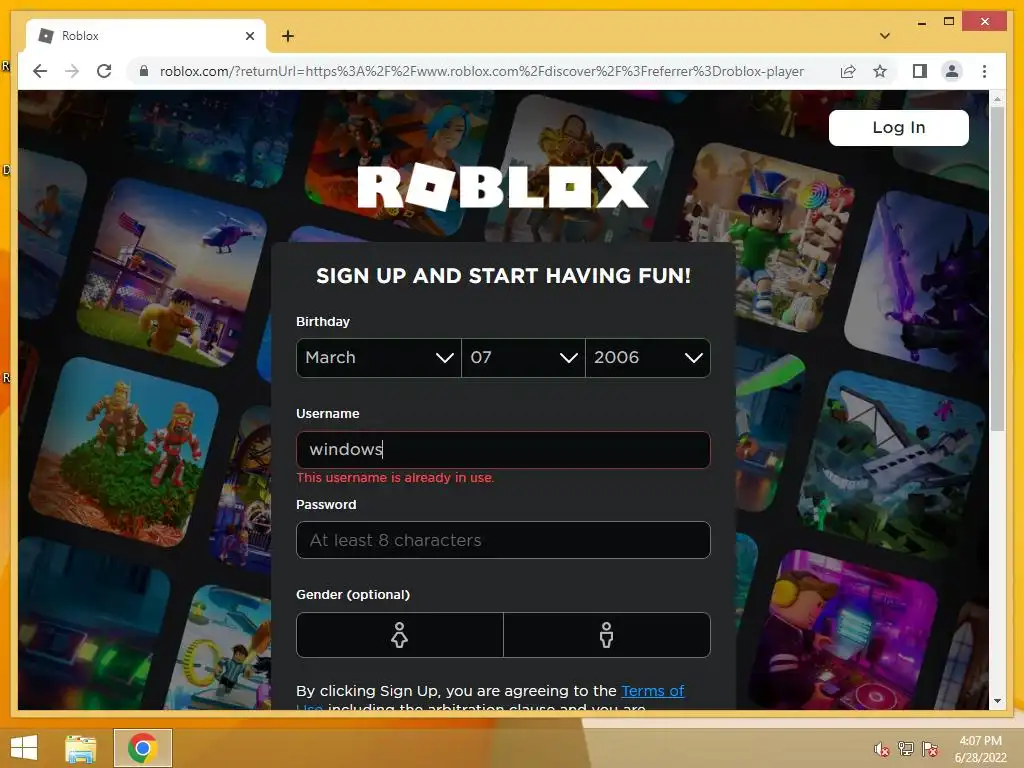Click the network tray icon
Viewport: 1024px width, 768px height.
click(906, 749)
